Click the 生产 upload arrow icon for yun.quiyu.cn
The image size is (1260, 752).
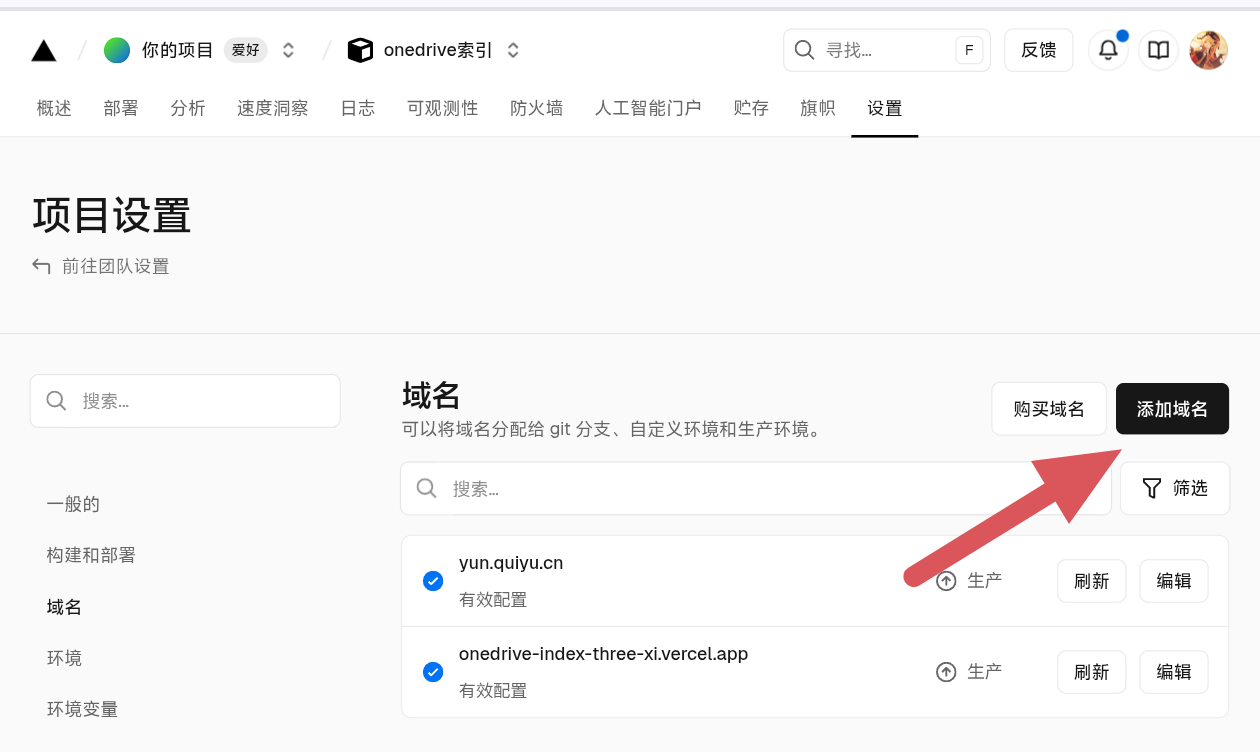[946, 580]
